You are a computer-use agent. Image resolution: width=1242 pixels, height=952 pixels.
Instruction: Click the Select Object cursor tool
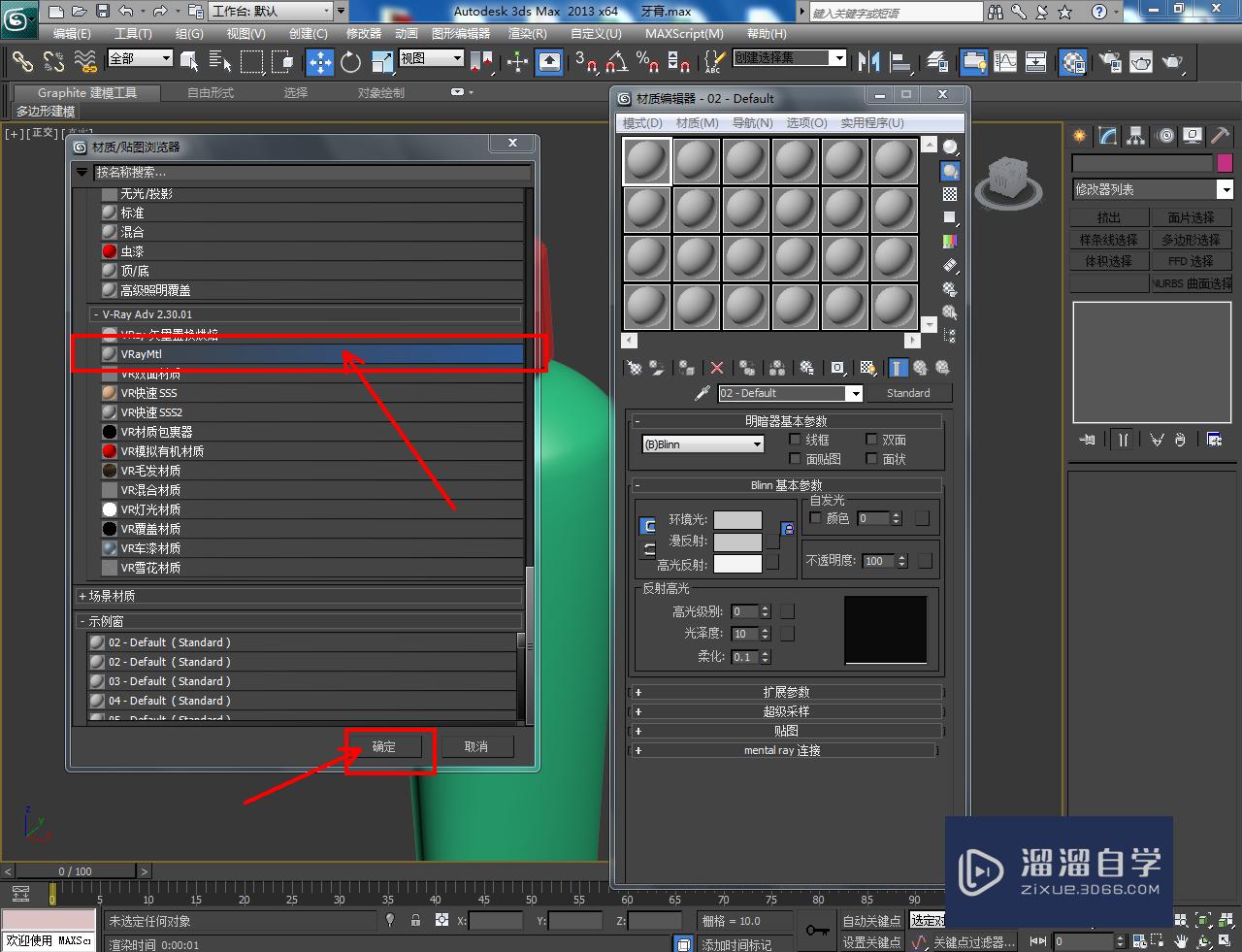[189, 62]
